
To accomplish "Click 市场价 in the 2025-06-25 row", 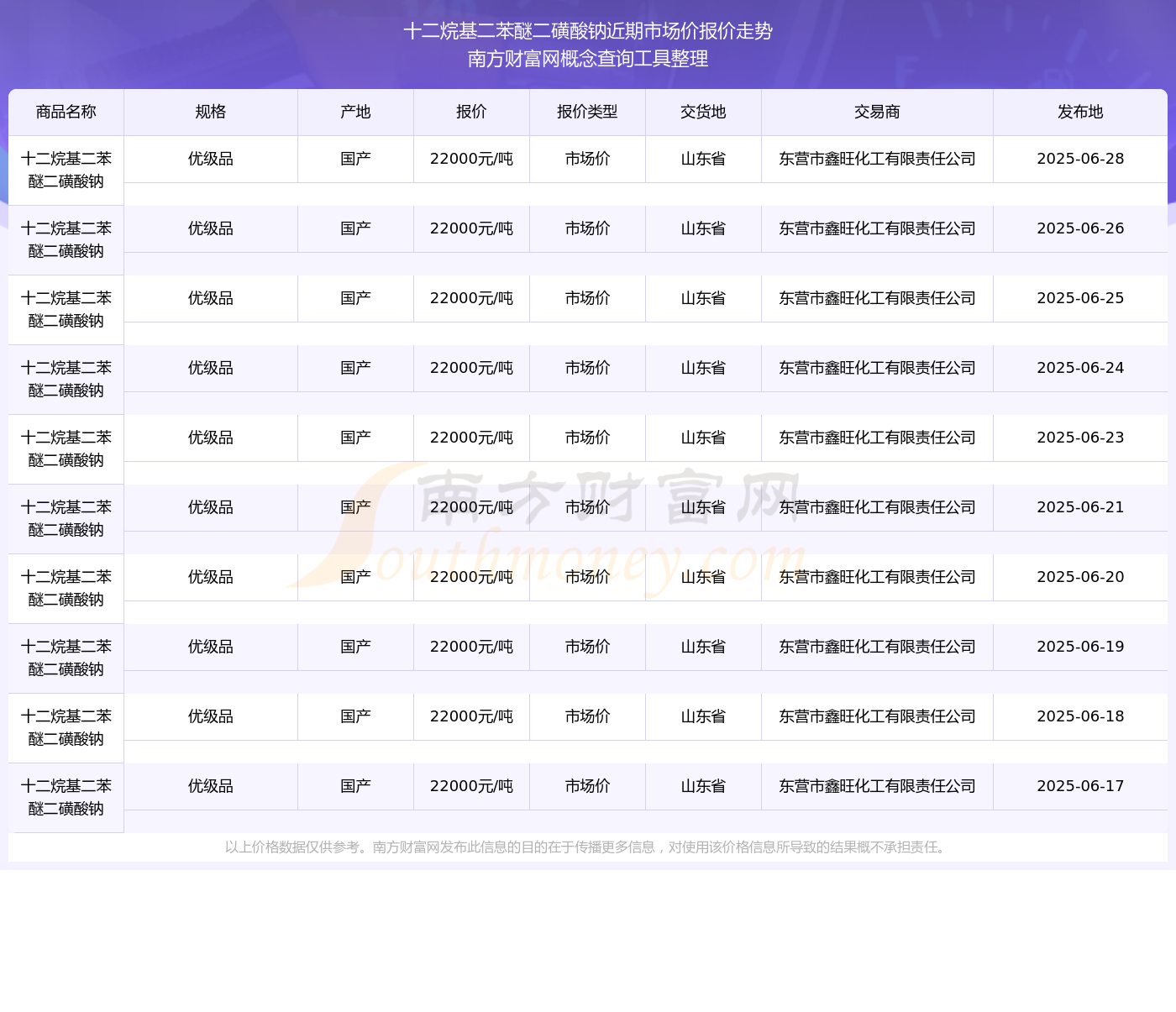I will click(x=587, y=298).
